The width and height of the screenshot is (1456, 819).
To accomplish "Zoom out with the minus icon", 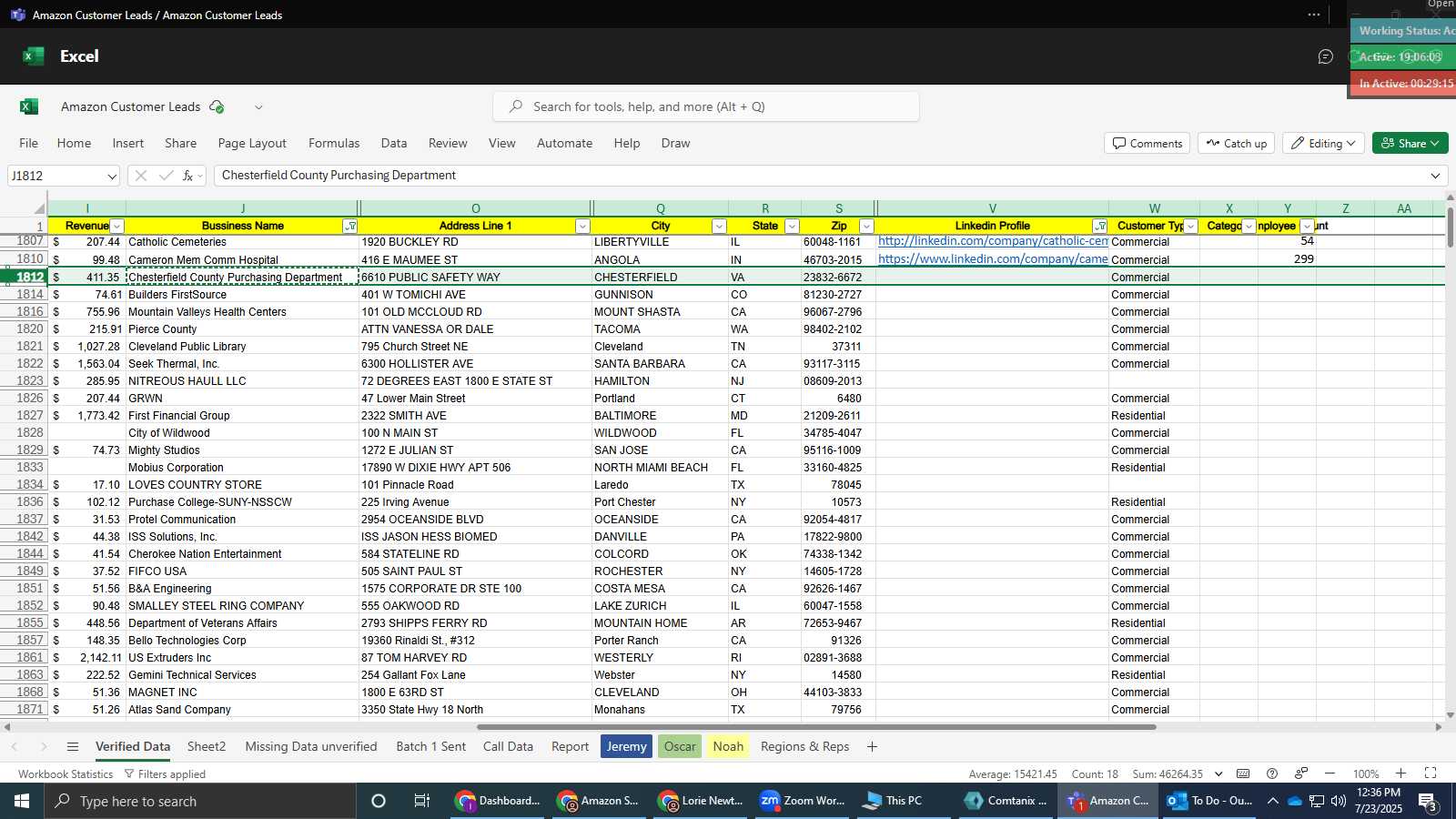I will coord(1330,773).
